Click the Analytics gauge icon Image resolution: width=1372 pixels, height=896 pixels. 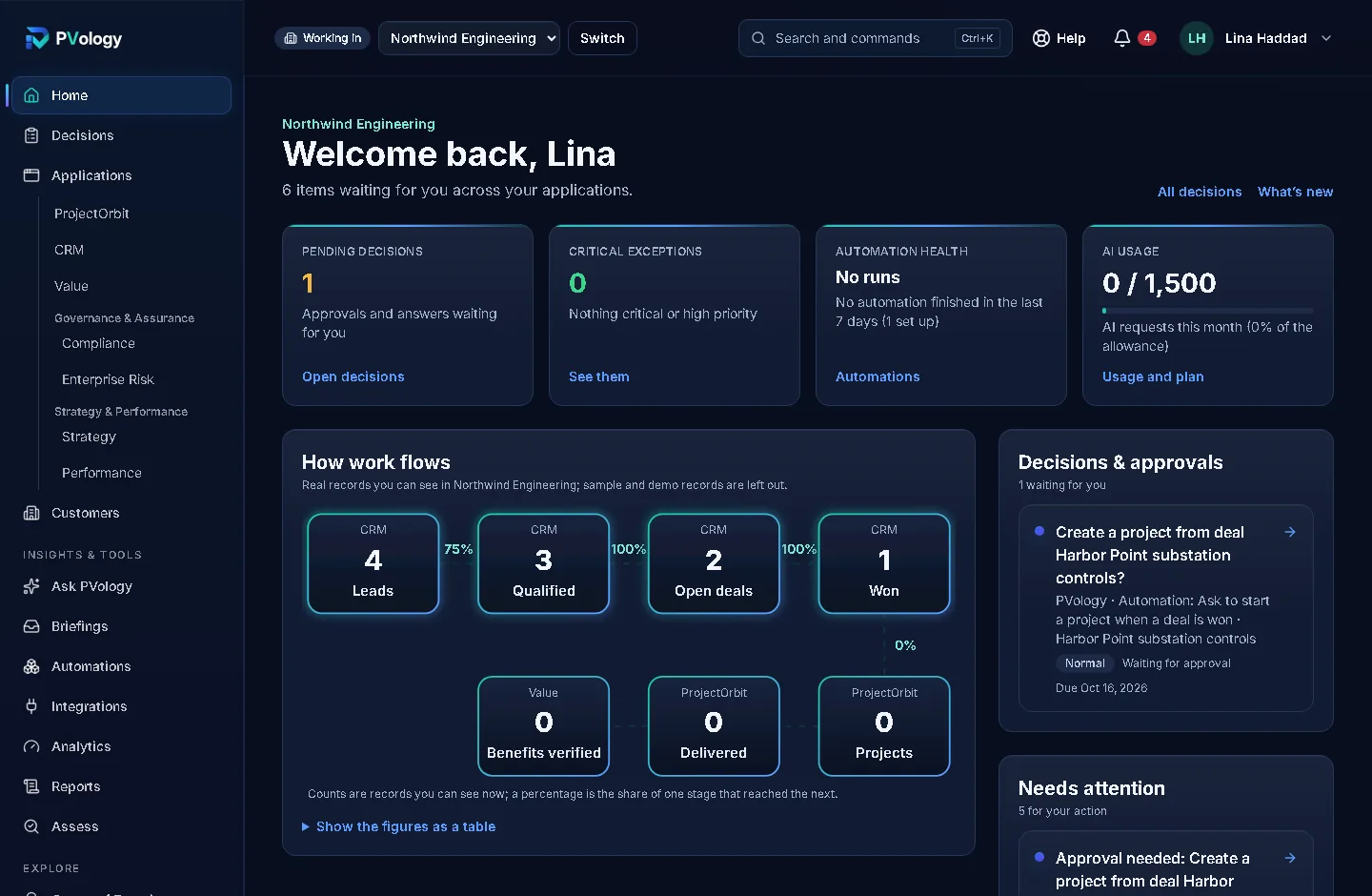tap(31, 746)
